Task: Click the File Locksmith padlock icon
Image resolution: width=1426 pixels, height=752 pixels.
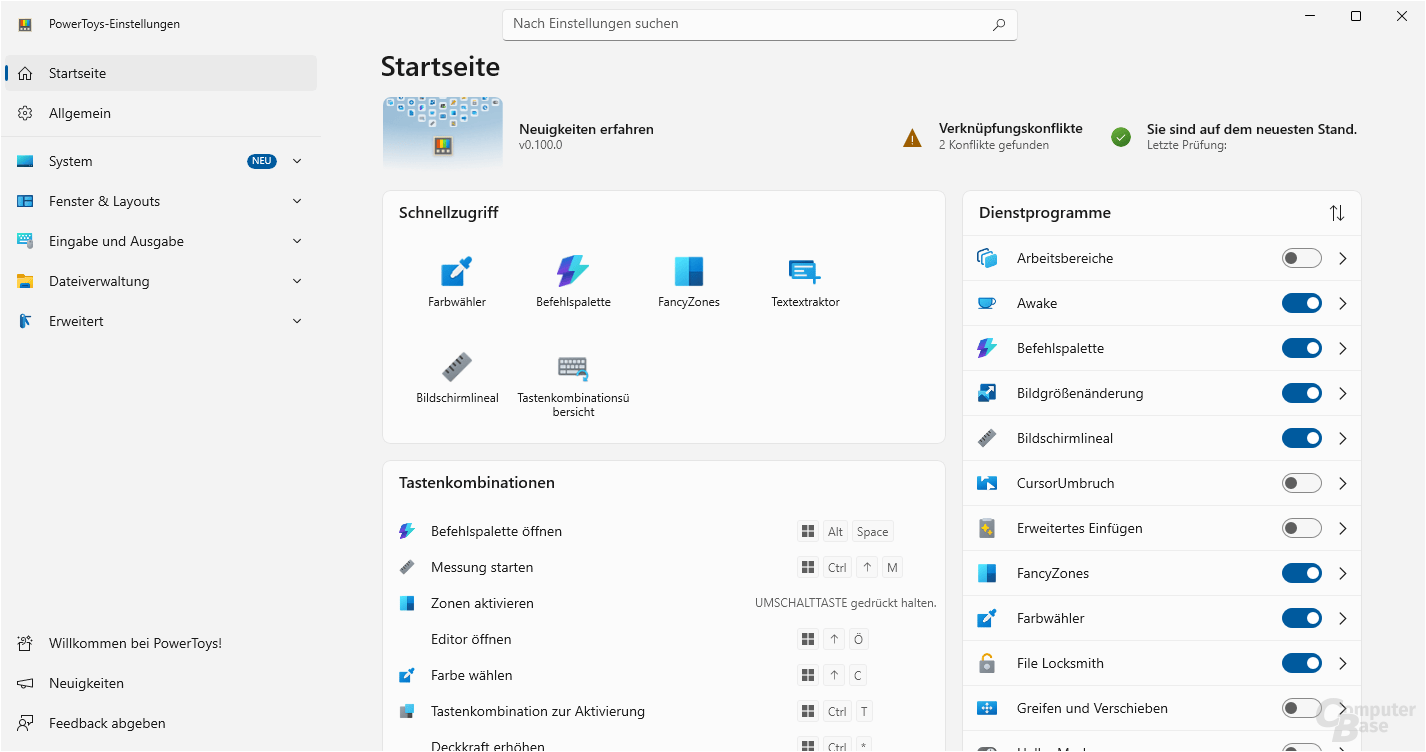Action: tap(987, 663)
